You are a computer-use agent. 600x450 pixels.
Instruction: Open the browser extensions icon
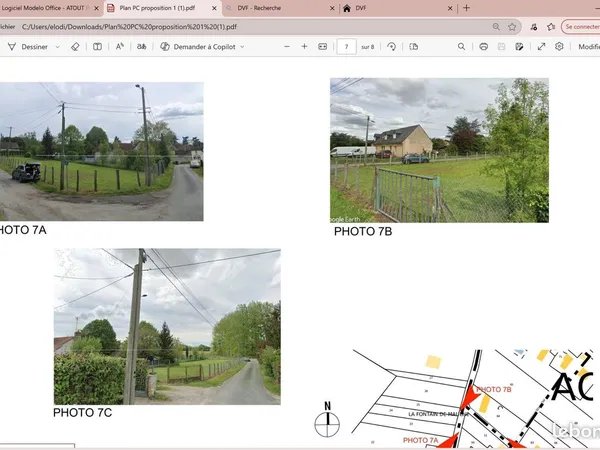[x=534, y=27]
